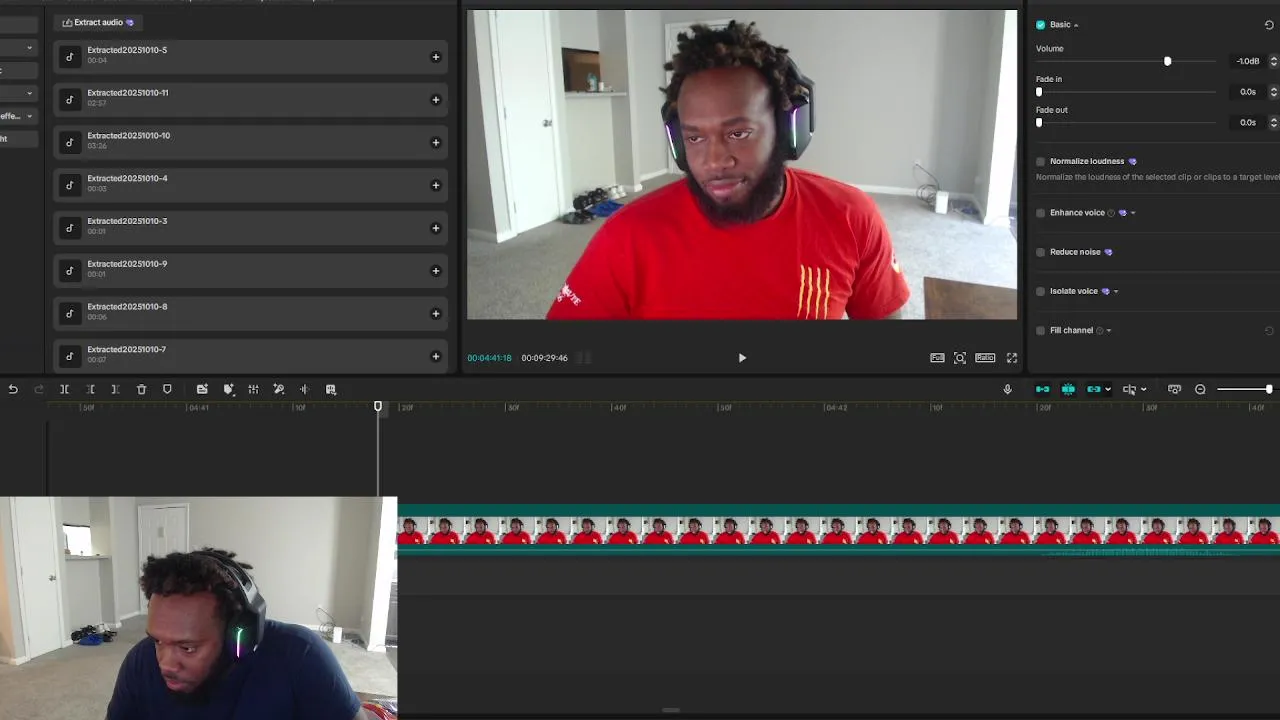Enable Normalize loudness checkbox

[1040, 161]
